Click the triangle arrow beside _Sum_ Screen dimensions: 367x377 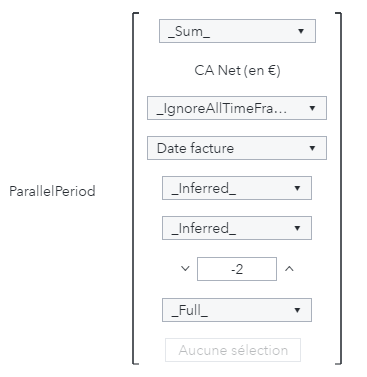(301, 31)
